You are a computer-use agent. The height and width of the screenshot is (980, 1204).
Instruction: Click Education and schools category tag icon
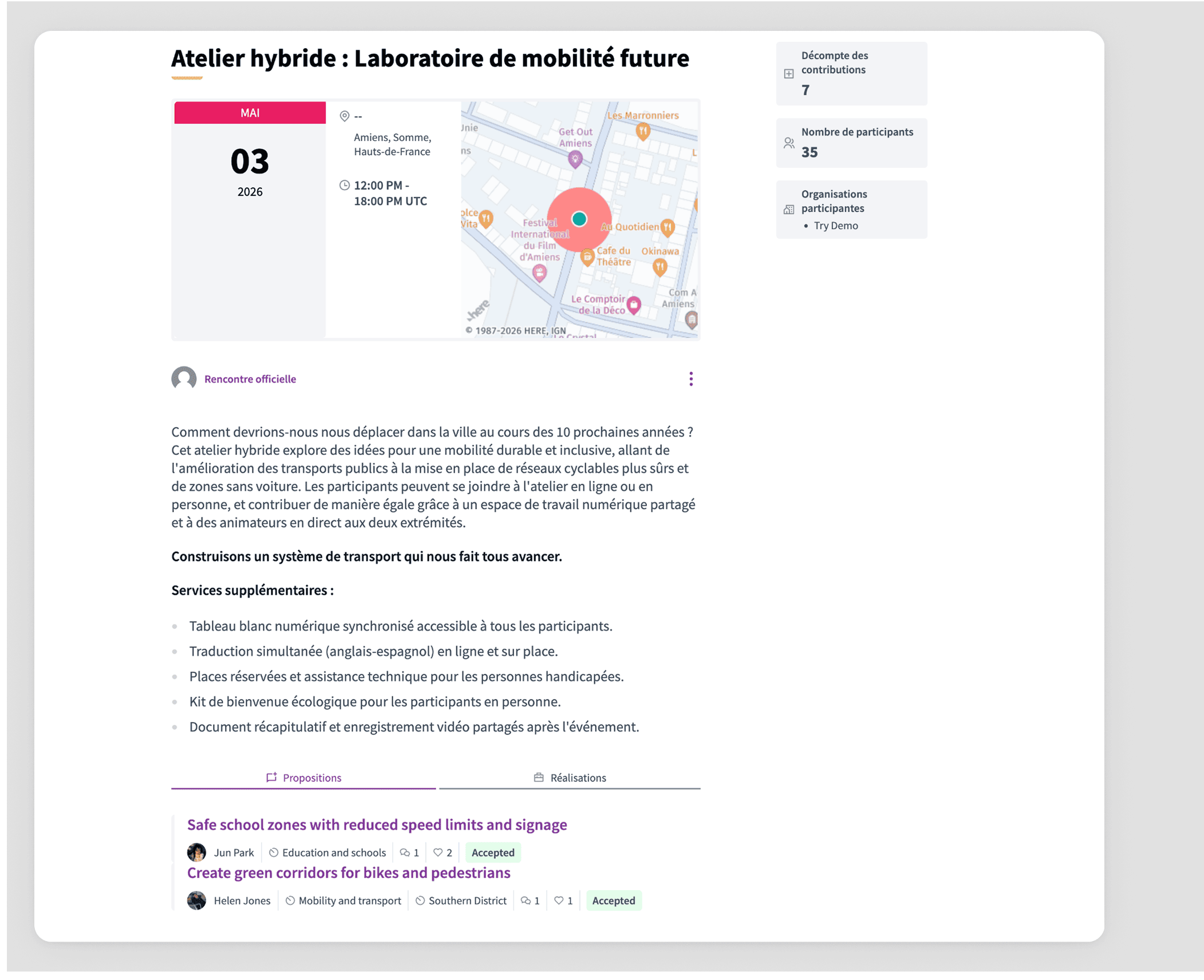point(274,853)
